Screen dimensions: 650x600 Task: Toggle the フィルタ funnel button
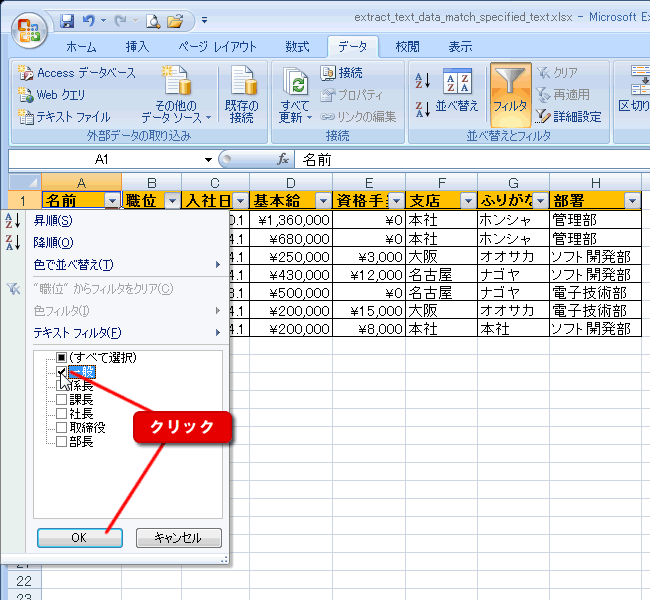coord(510,90)
